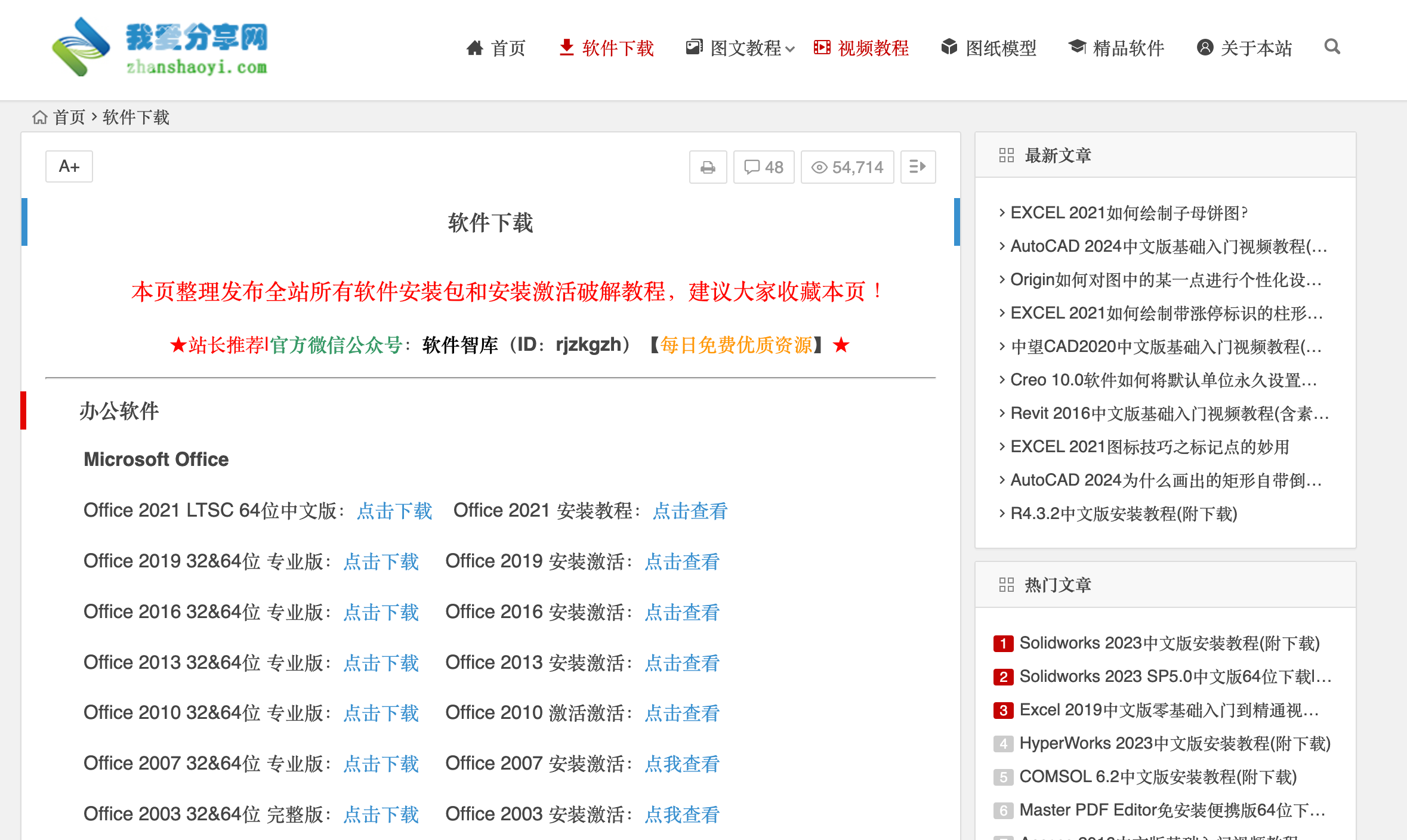The height and width of the screenshot is (840, 1407).
Task: Click the search magnifier icon in header
Action: pyautogui.click(x=1332, y=47)
